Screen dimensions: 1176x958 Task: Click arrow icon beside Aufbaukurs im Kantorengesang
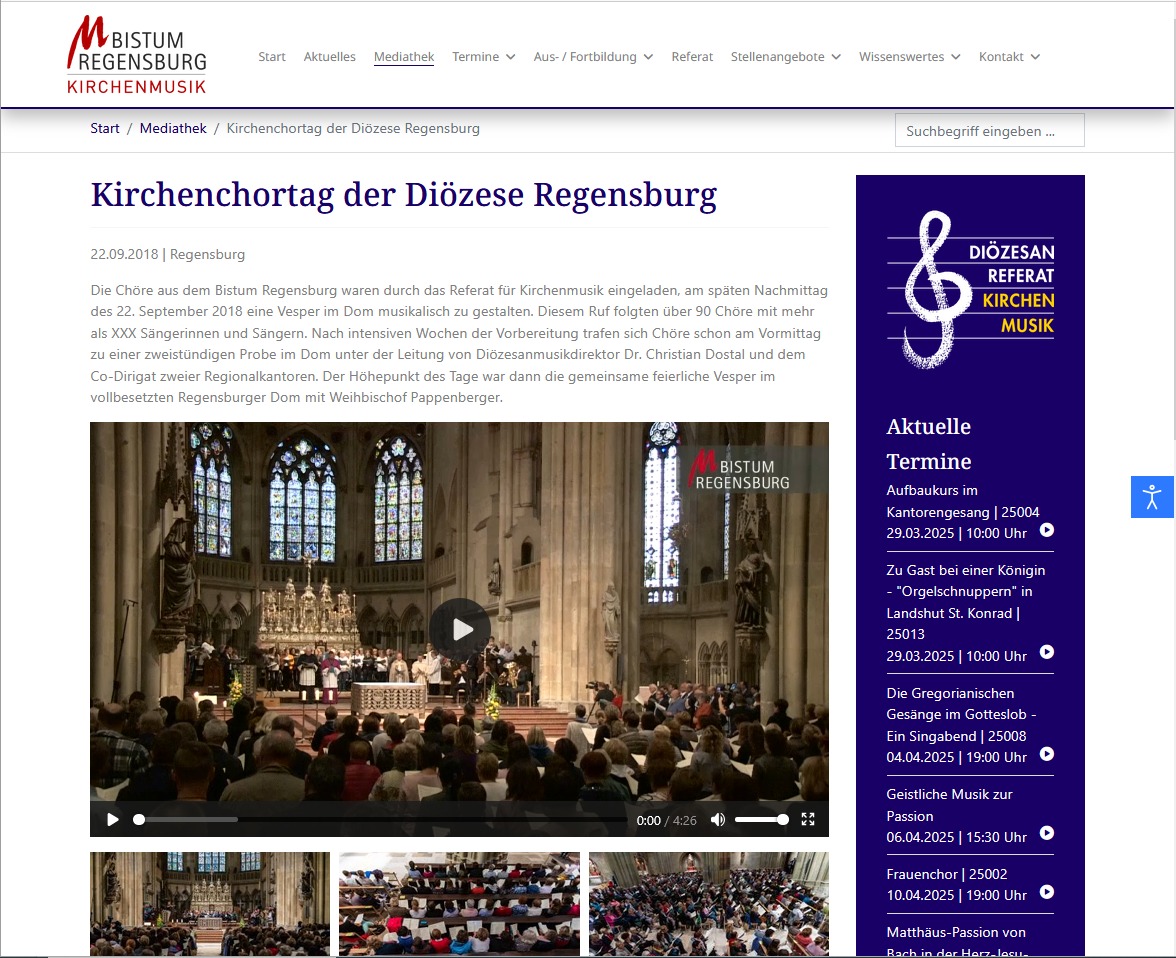click(1047, 530)
